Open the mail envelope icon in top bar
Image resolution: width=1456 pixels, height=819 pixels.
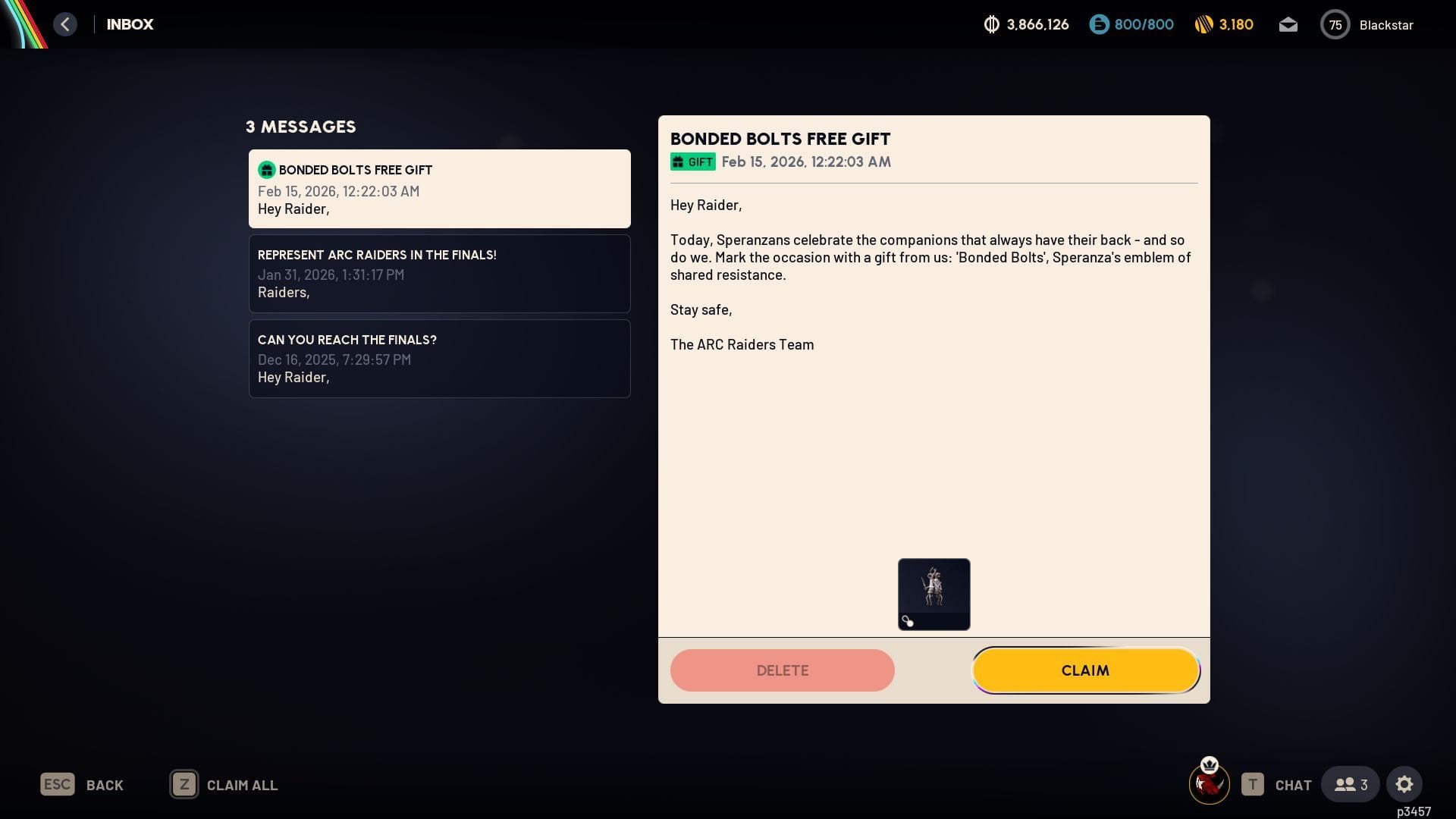click(1288, 25)
